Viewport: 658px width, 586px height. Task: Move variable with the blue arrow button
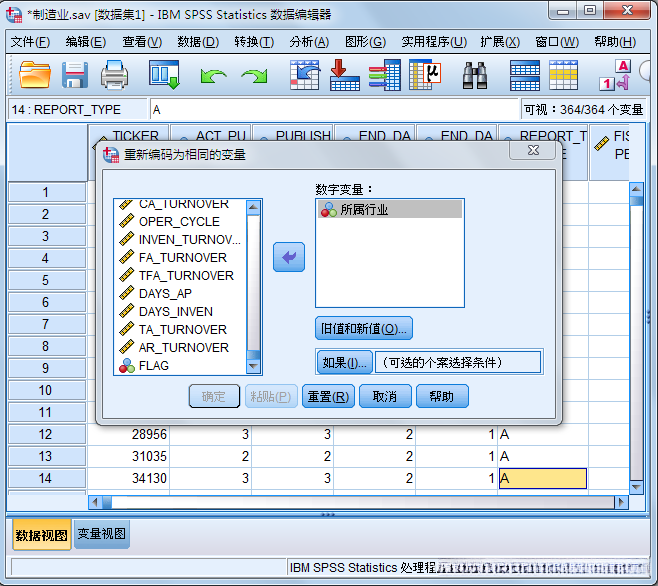[289, 257]
